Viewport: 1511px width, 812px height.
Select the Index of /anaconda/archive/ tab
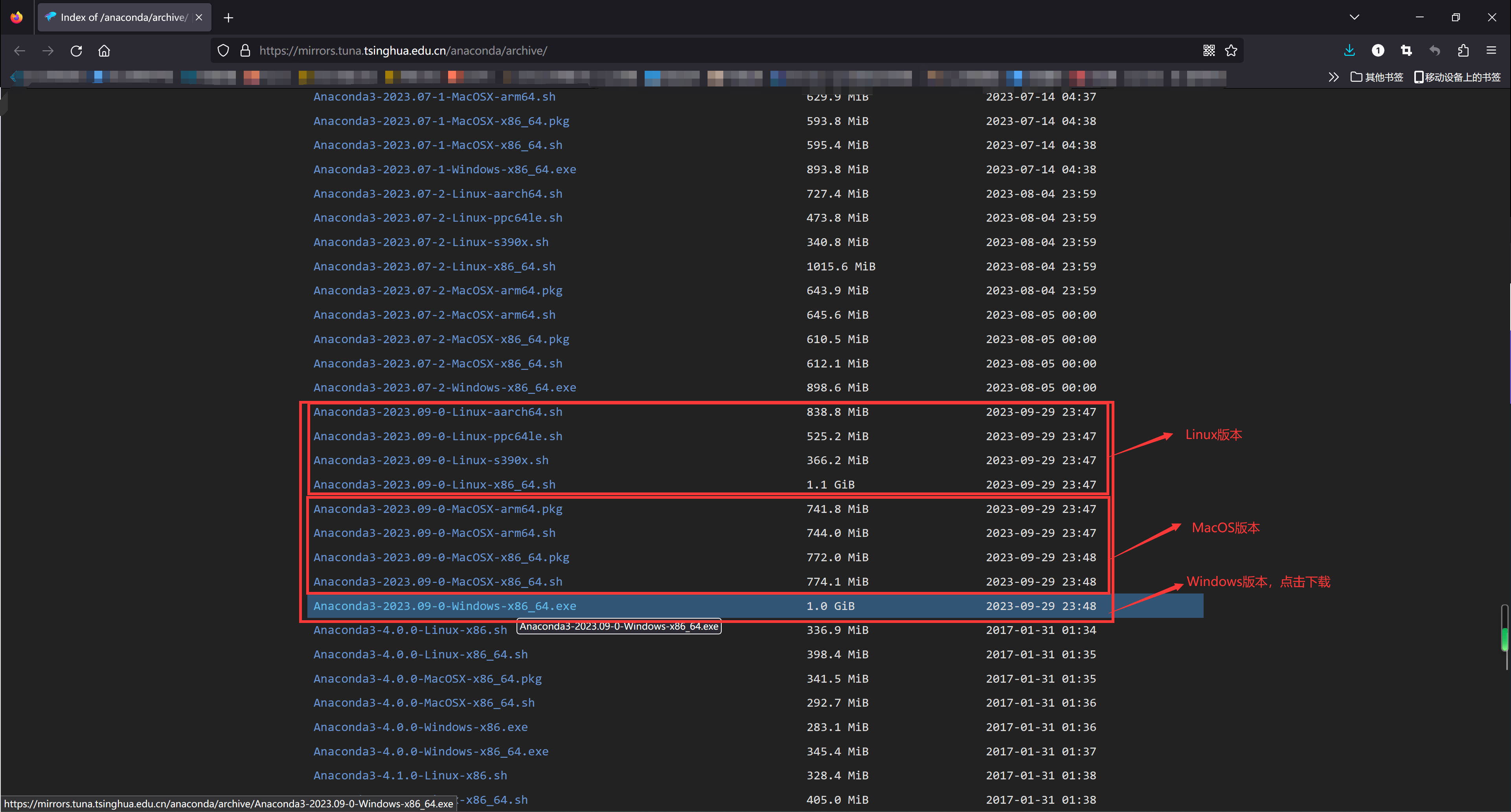pos(124,18)
